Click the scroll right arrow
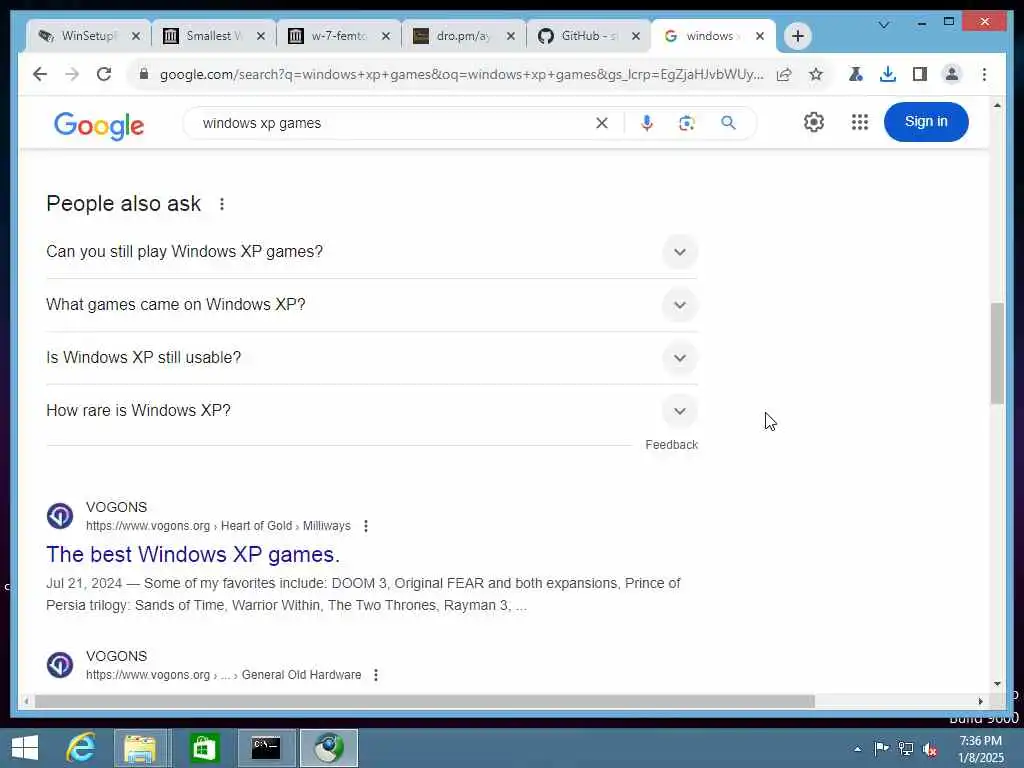The image size is (1024, 768). [980, 701]
